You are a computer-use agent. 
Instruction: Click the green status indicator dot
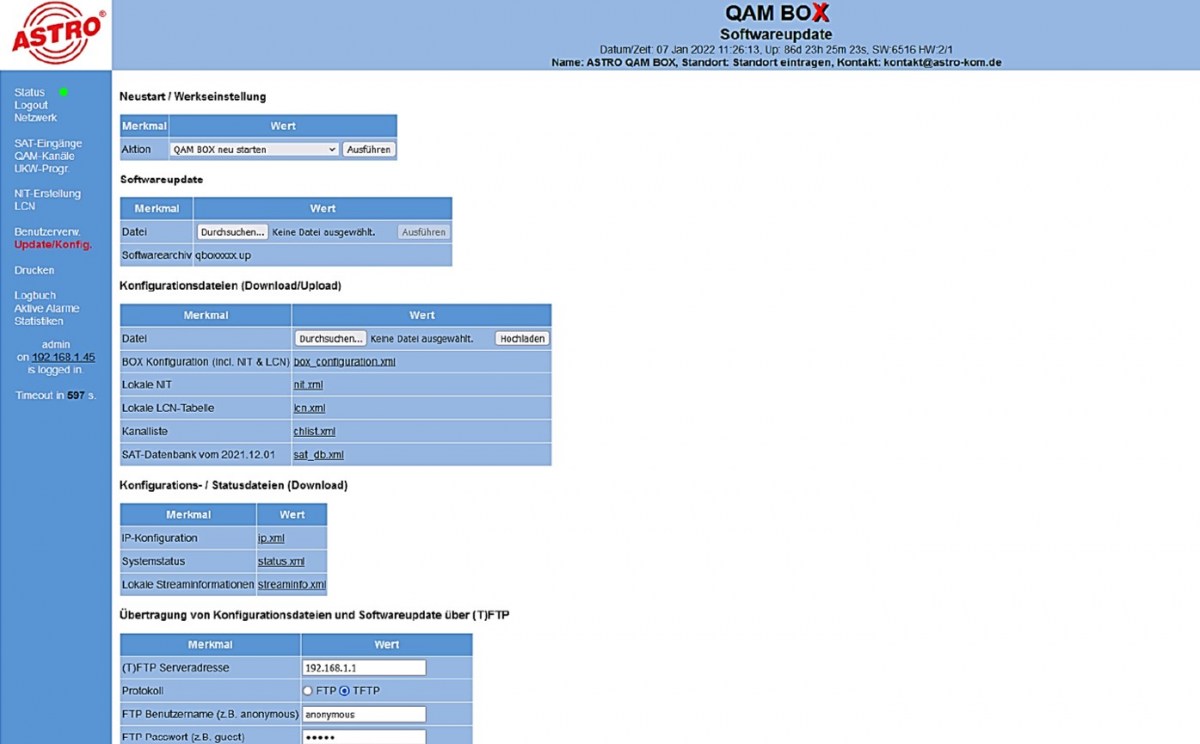(63, 92)
